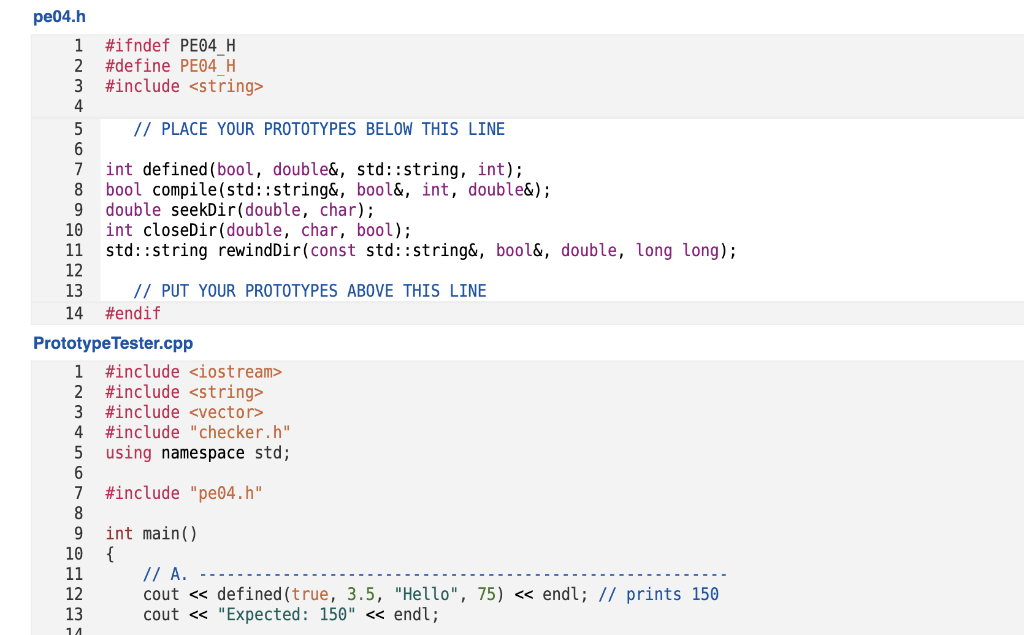The width and height of the screenshot is (1024, 635).
Task: Select the using namespace std line
Action: (x=197, y=452)
